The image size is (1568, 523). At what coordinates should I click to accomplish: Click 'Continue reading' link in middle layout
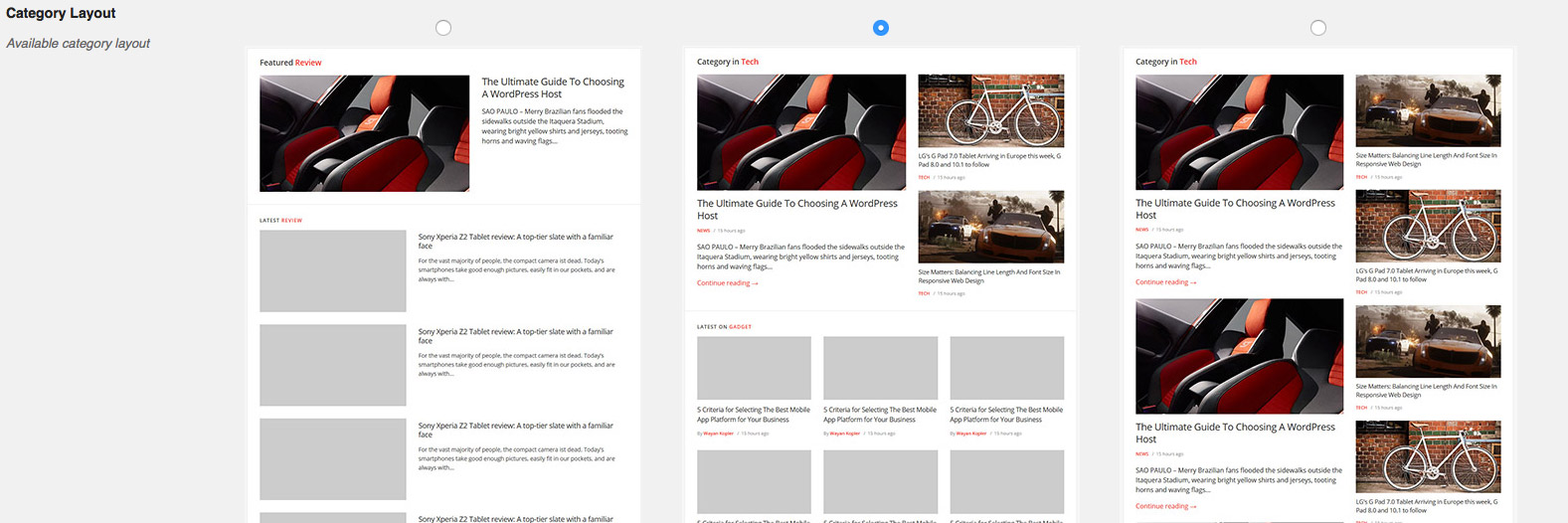(x=727, y=283)
